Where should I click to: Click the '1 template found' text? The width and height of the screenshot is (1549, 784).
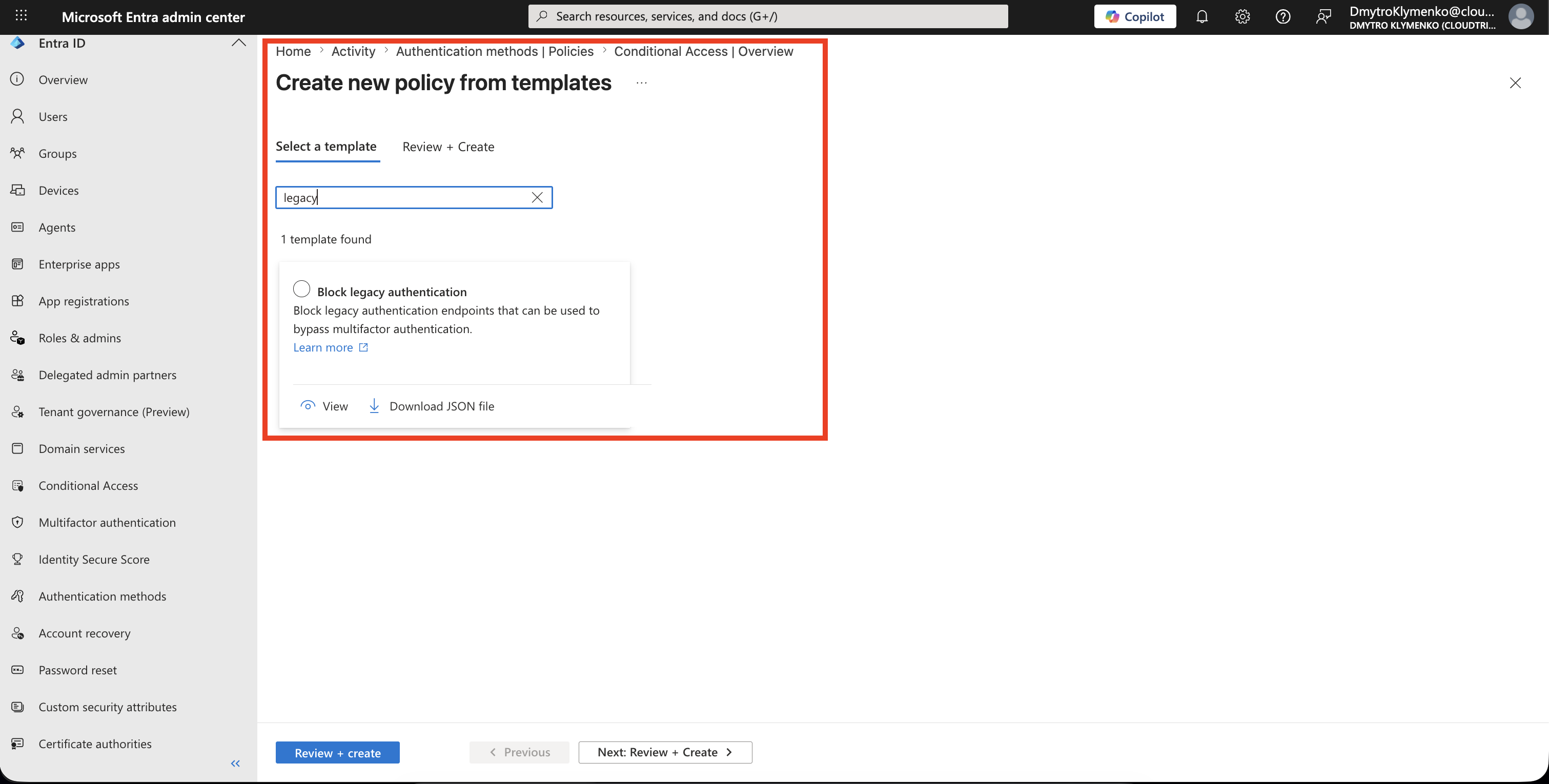[326, 239]
